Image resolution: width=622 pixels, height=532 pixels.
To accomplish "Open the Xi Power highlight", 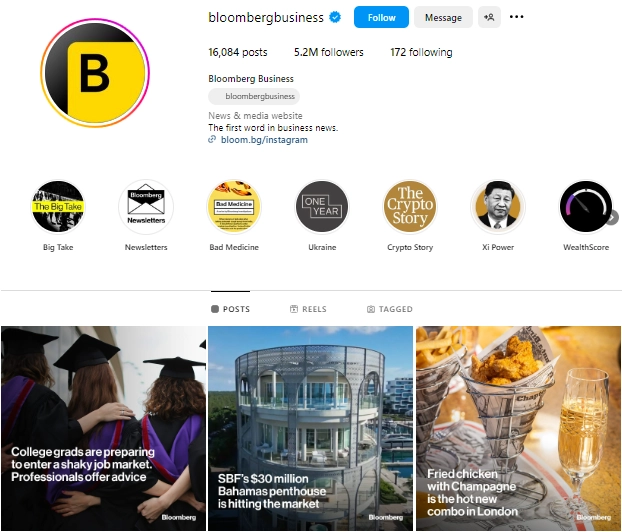I will (498, 207).
